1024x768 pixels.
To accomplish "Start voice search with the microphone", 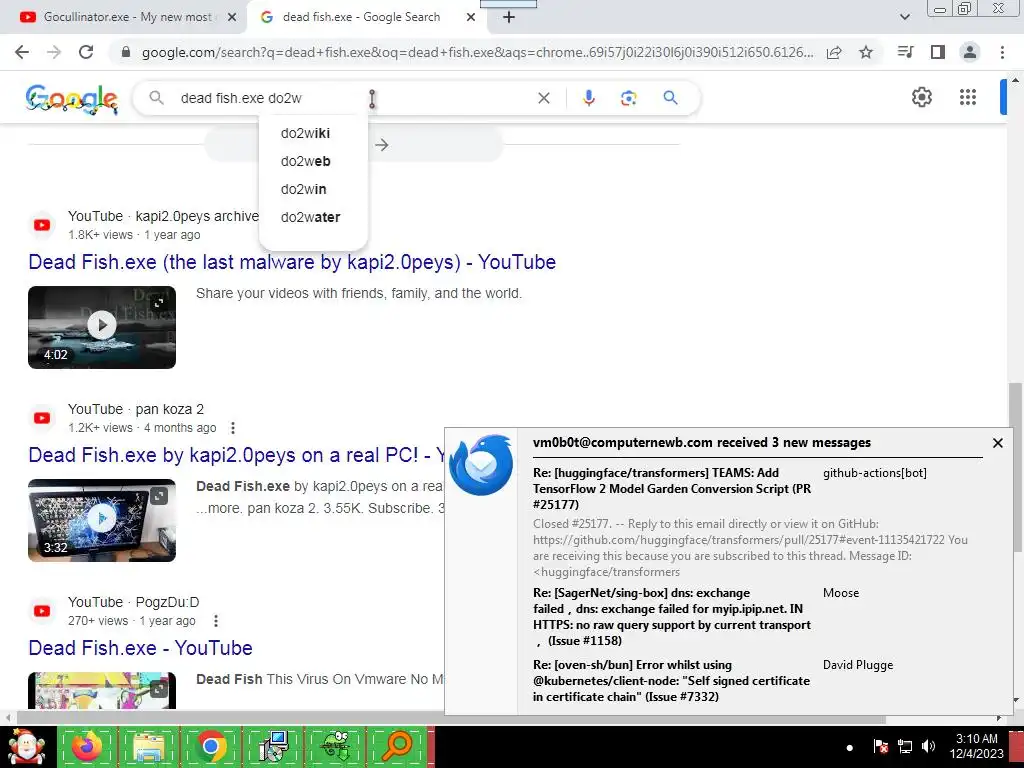I will 588,98.
